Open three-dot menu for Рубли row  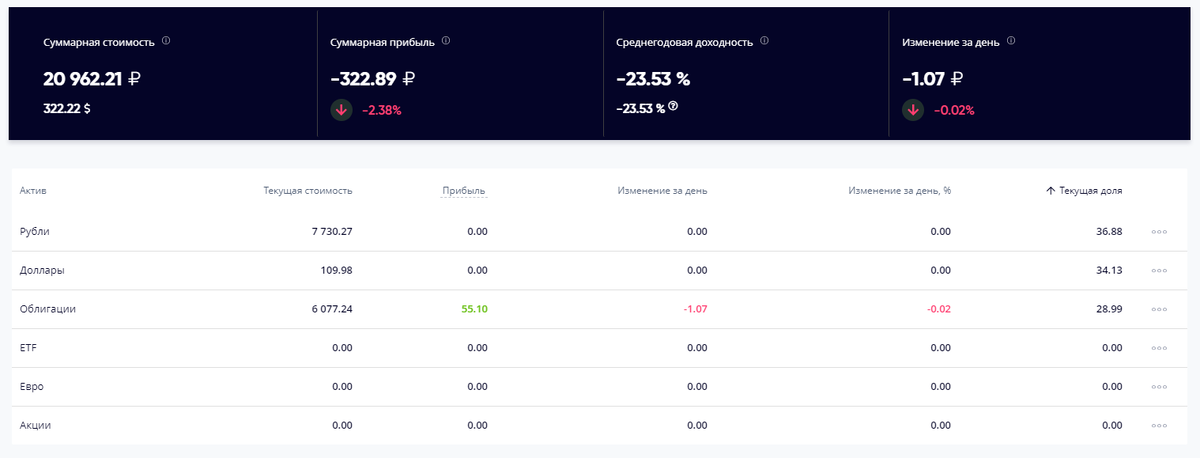tap(1159, 232)
